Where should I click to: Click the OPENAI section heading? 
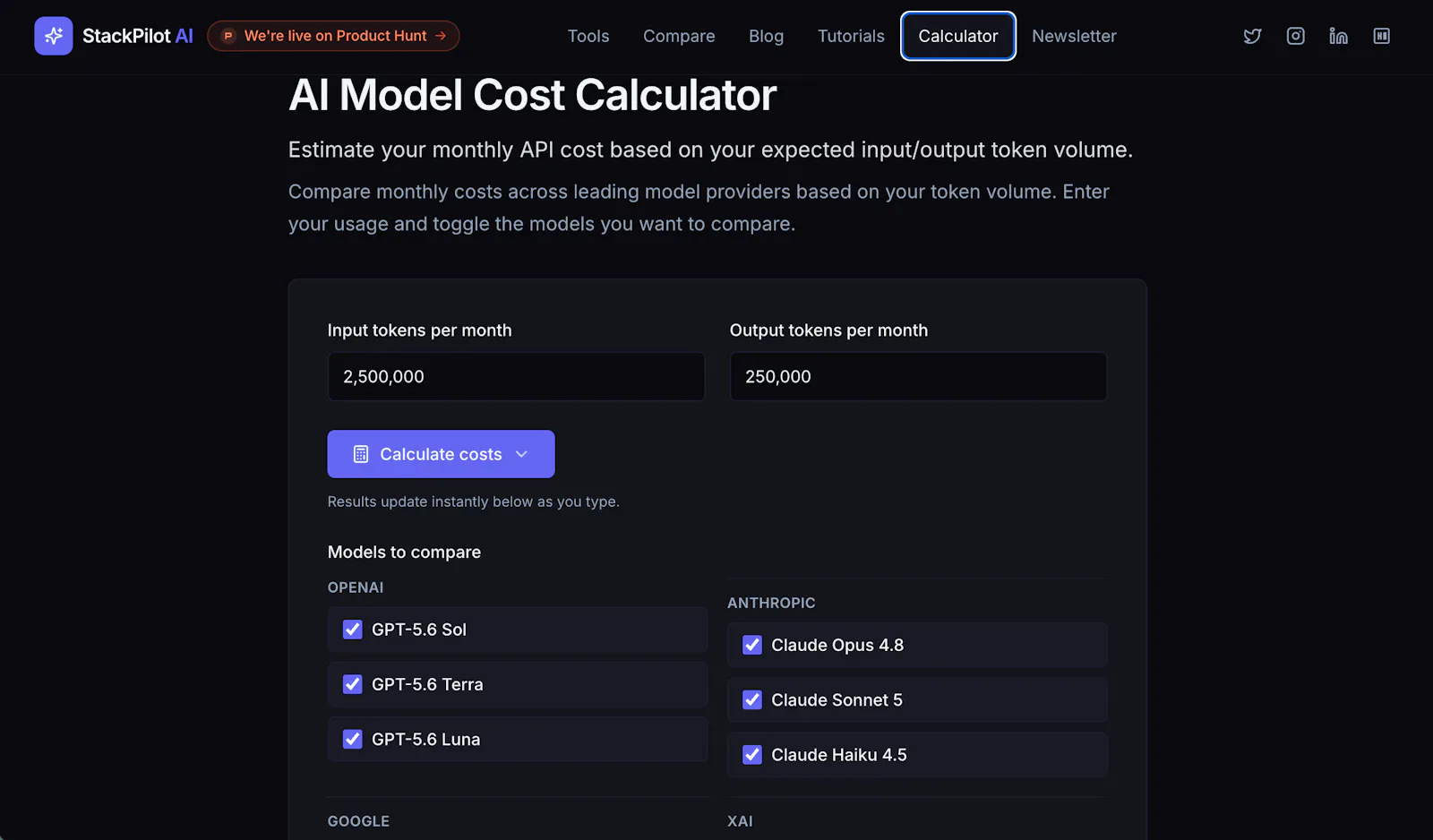pyautogui.click(x=356, y=587)
